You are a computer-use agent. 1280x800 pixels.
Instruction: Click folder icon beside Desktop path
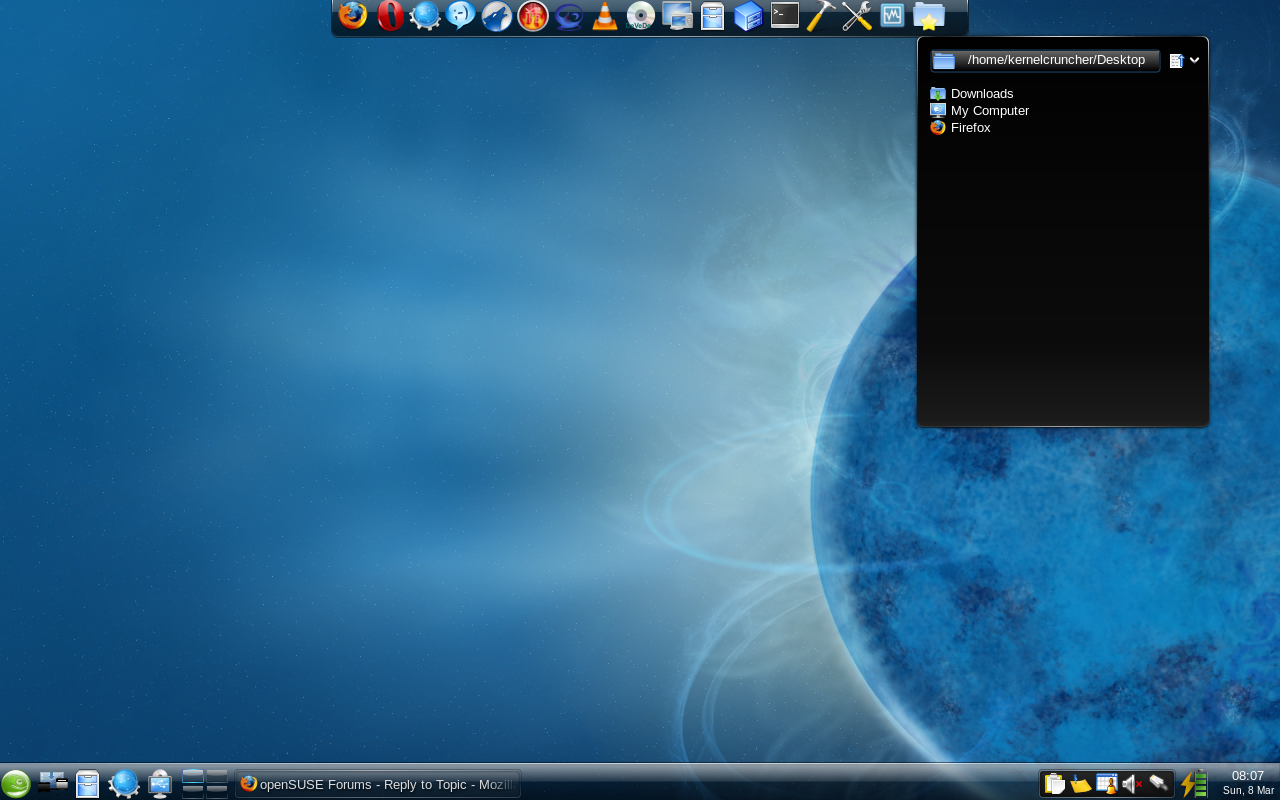click(x=943, y=61)
